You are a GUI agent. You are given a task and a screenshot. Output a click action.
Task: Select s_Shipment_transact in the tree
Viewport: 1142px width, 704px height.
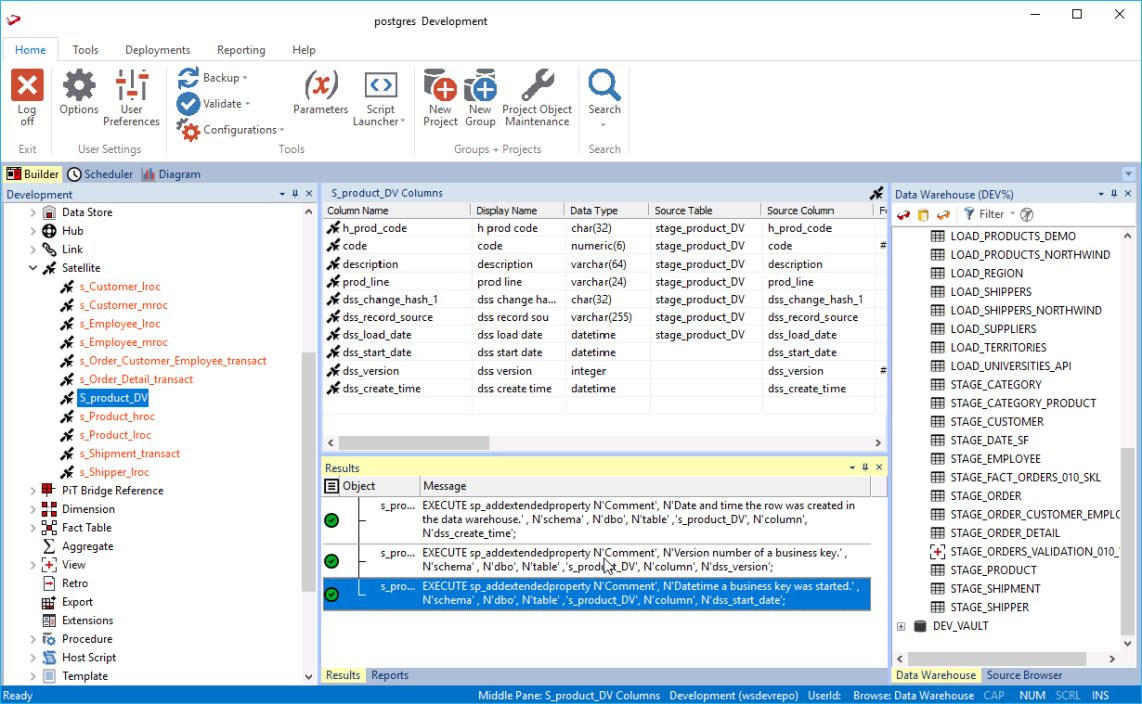pos(130,453)
